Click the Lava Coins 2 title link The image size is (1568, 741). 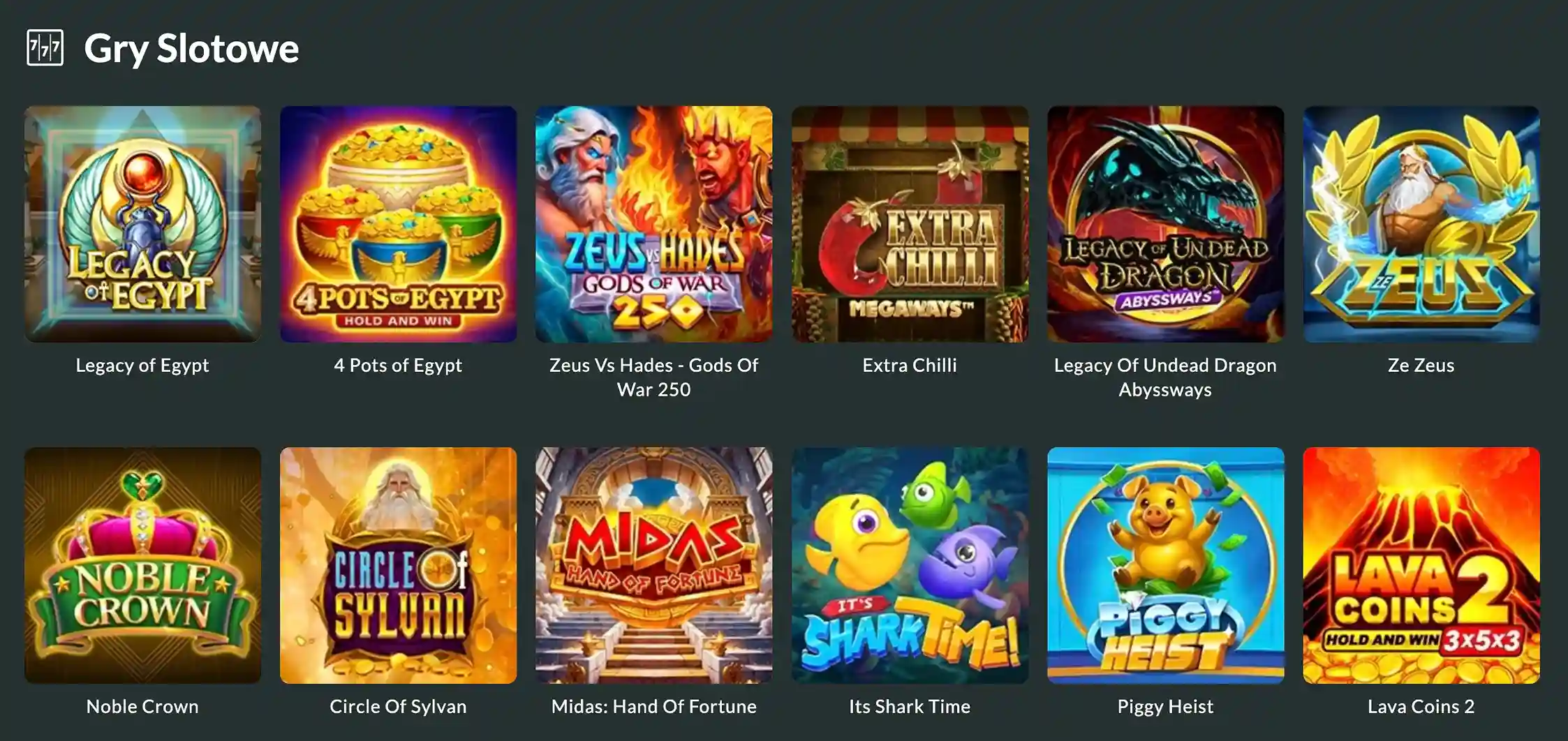click(x=1421, y=707)
